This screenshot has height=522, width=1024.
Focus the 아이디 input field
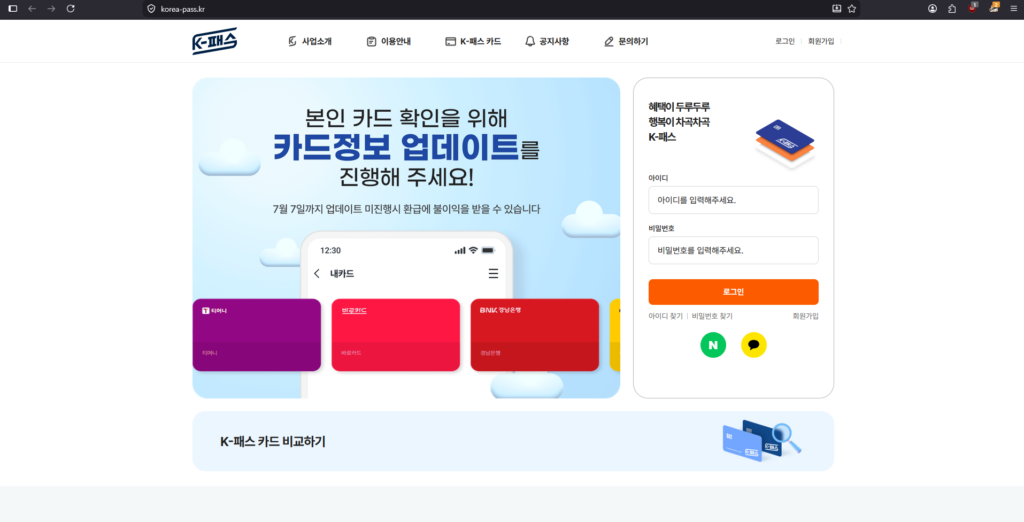(733, 200)
